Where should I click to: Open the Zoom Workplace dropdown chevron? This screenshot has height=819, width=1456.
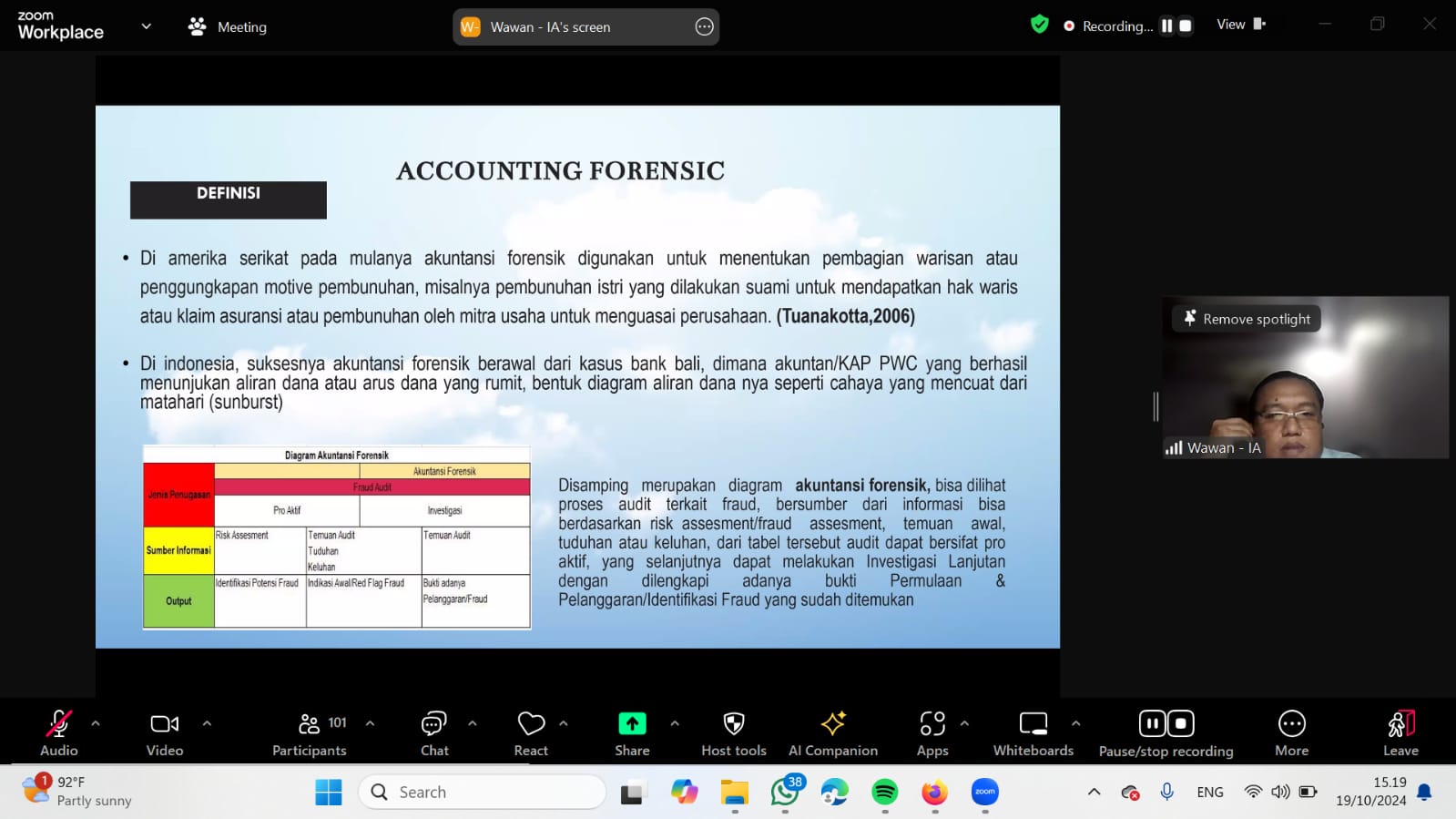[x=146, y=26]
